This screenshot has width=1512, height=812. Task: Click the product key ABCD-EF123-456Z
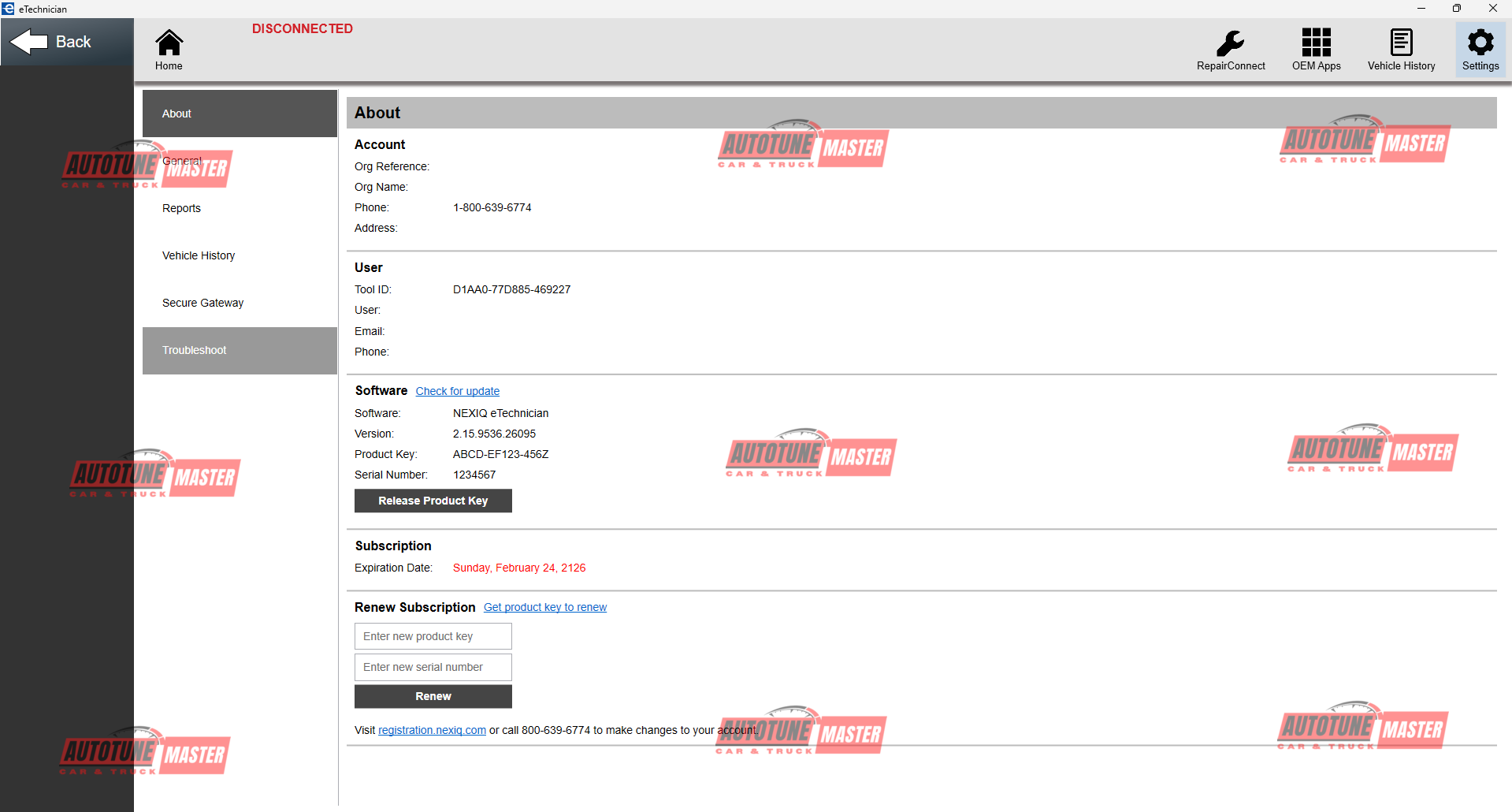click(500, 454)
